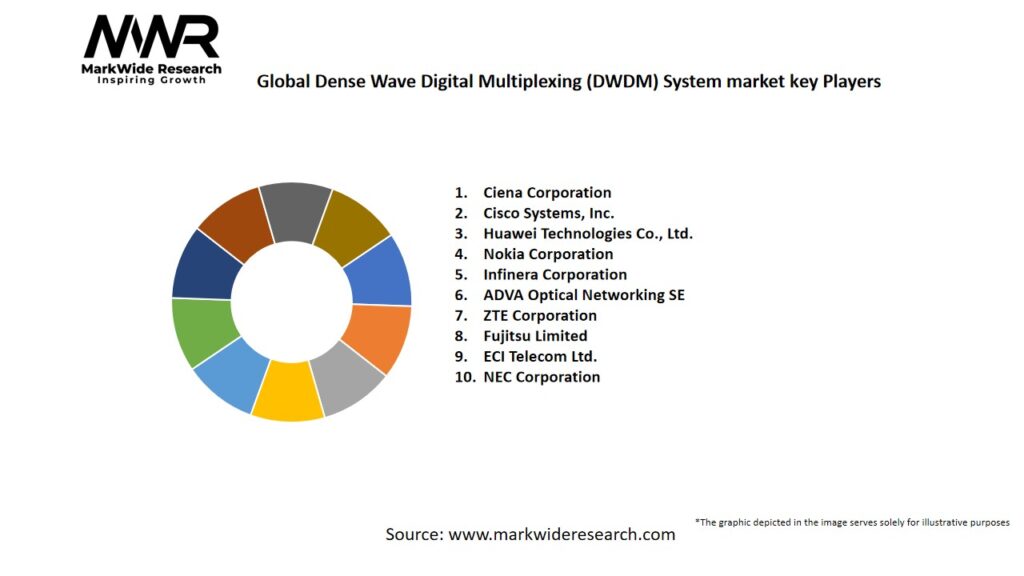
Task: Click Fujitsu Limited list entry
Action: [535, 336]
